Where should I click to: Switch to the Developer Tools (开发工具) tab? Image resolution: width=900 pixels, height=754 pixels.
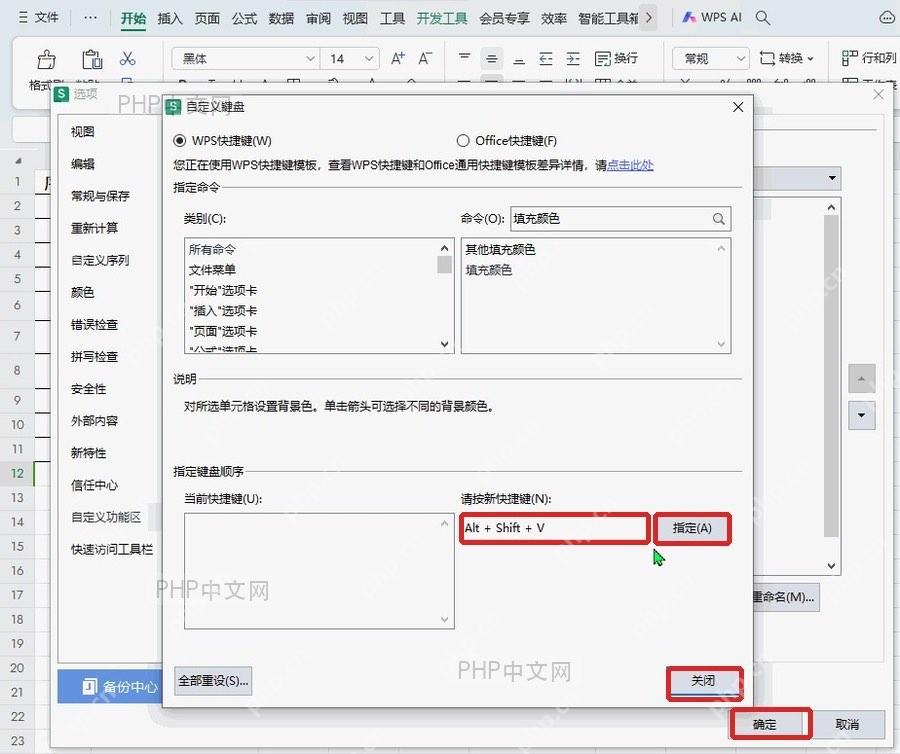pos(442,18)
